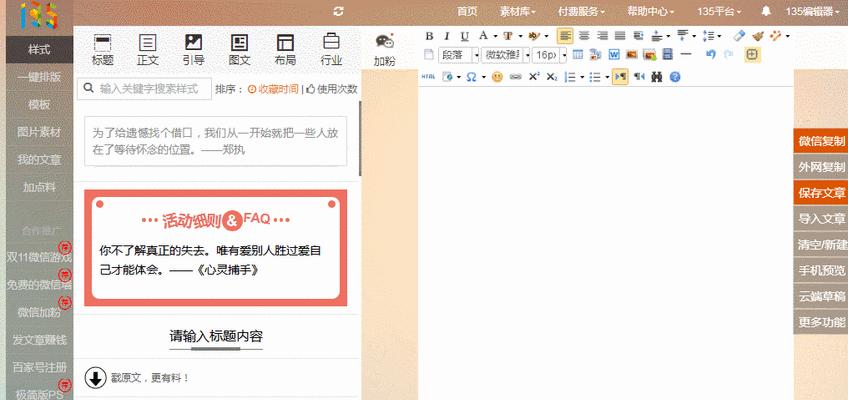Open the 段落 paragraph format dropdown
This screenshot has height=400, width=848.
point(459,55)
